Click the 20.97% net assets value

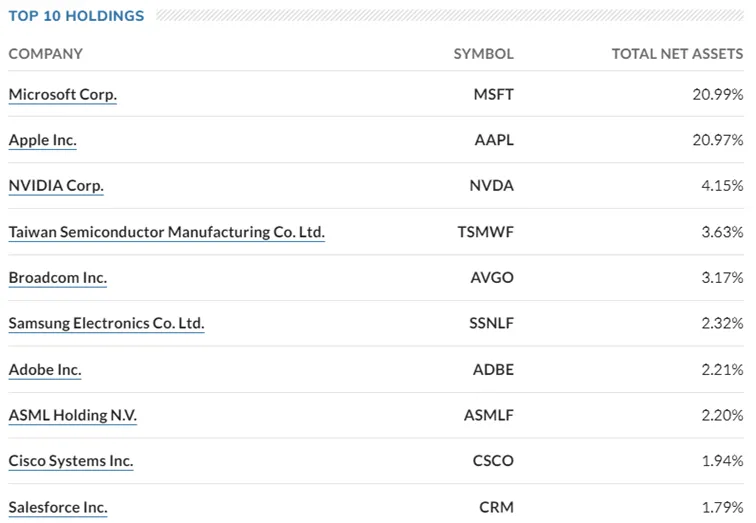(x=718, y=140)
